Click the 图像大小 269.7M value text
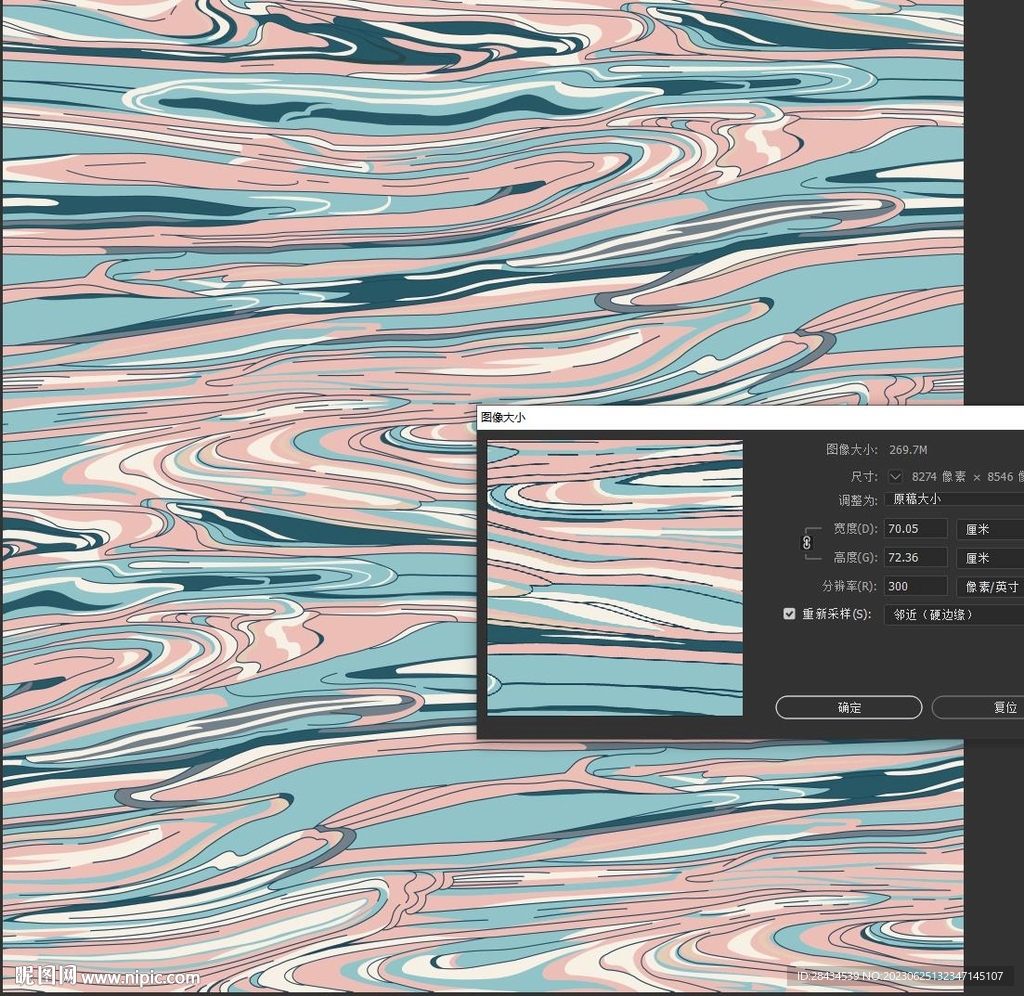Image resolution: width=1024 pixels, height=996 pixels. pos(908,450)
